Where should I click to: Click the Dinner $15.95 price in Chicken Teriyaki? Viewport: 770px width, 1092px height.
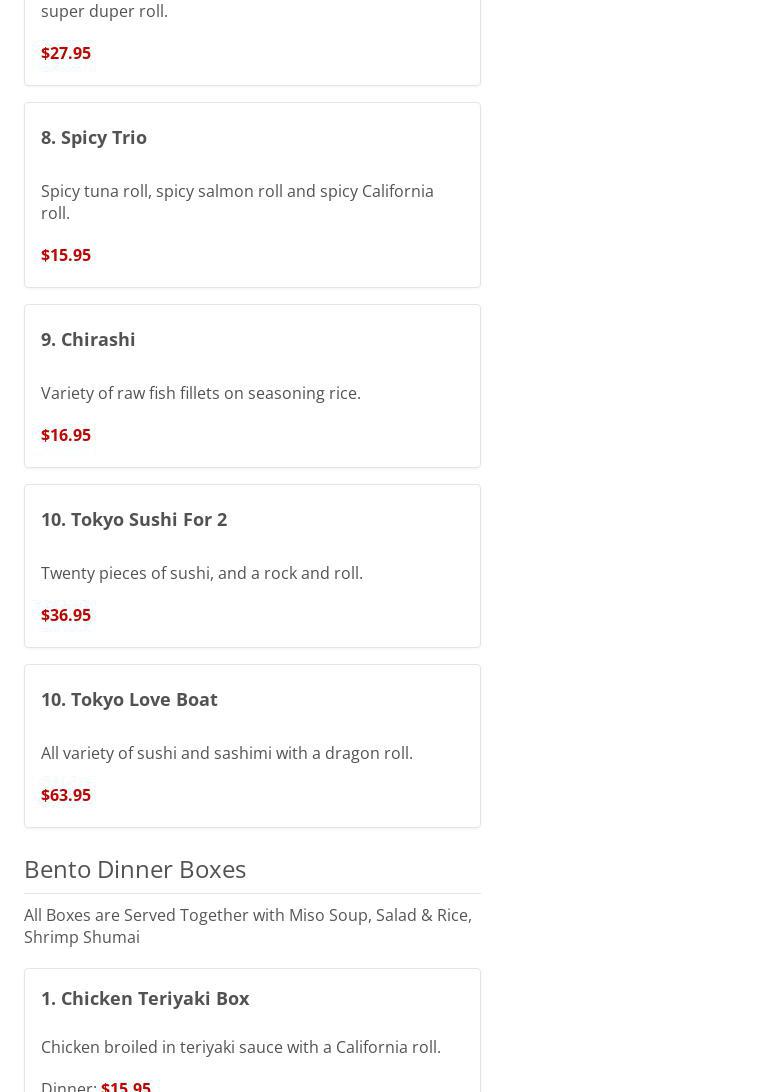(x=126, y=1085)
